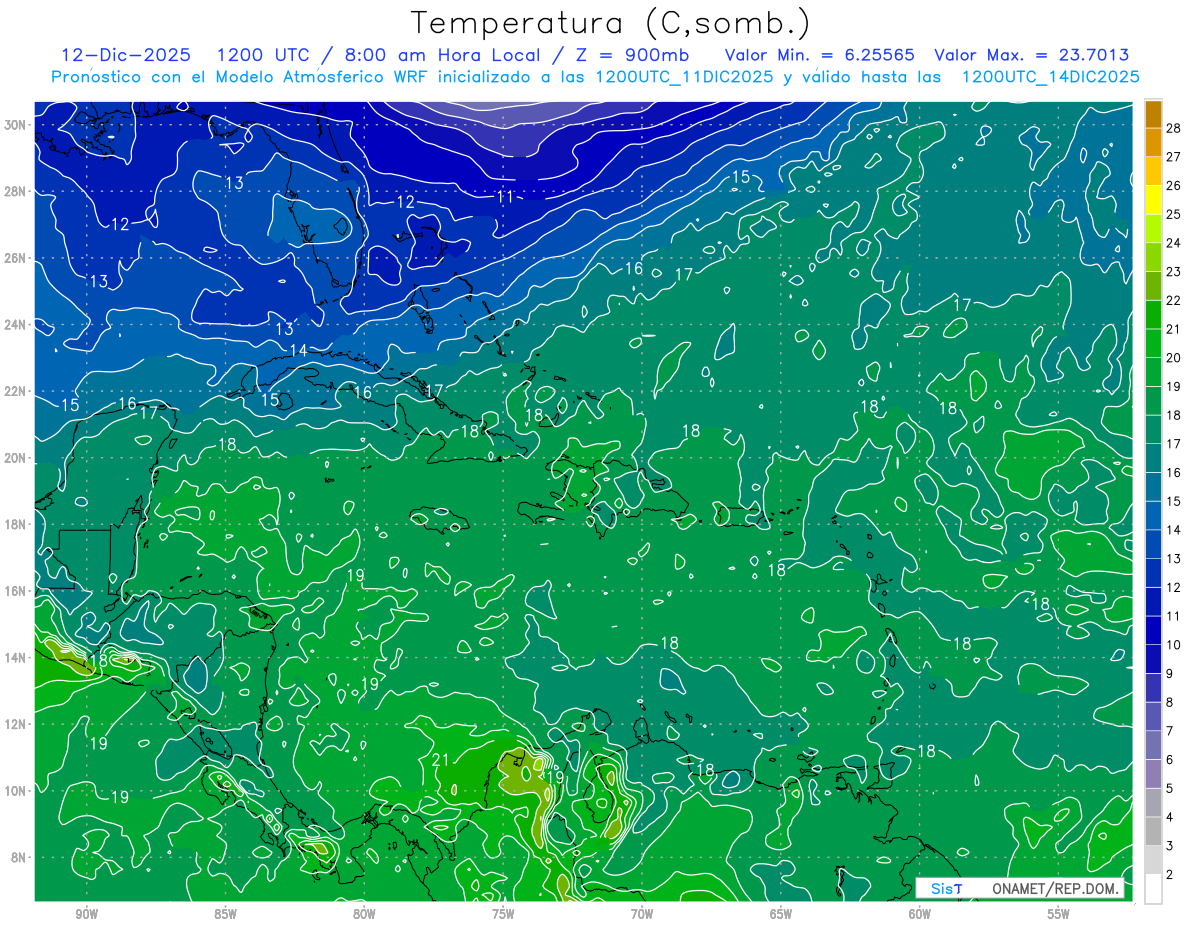Select the "85W" longitude label
The height and width of the screenshot is (927, 1200).
(x=225, y=914)
